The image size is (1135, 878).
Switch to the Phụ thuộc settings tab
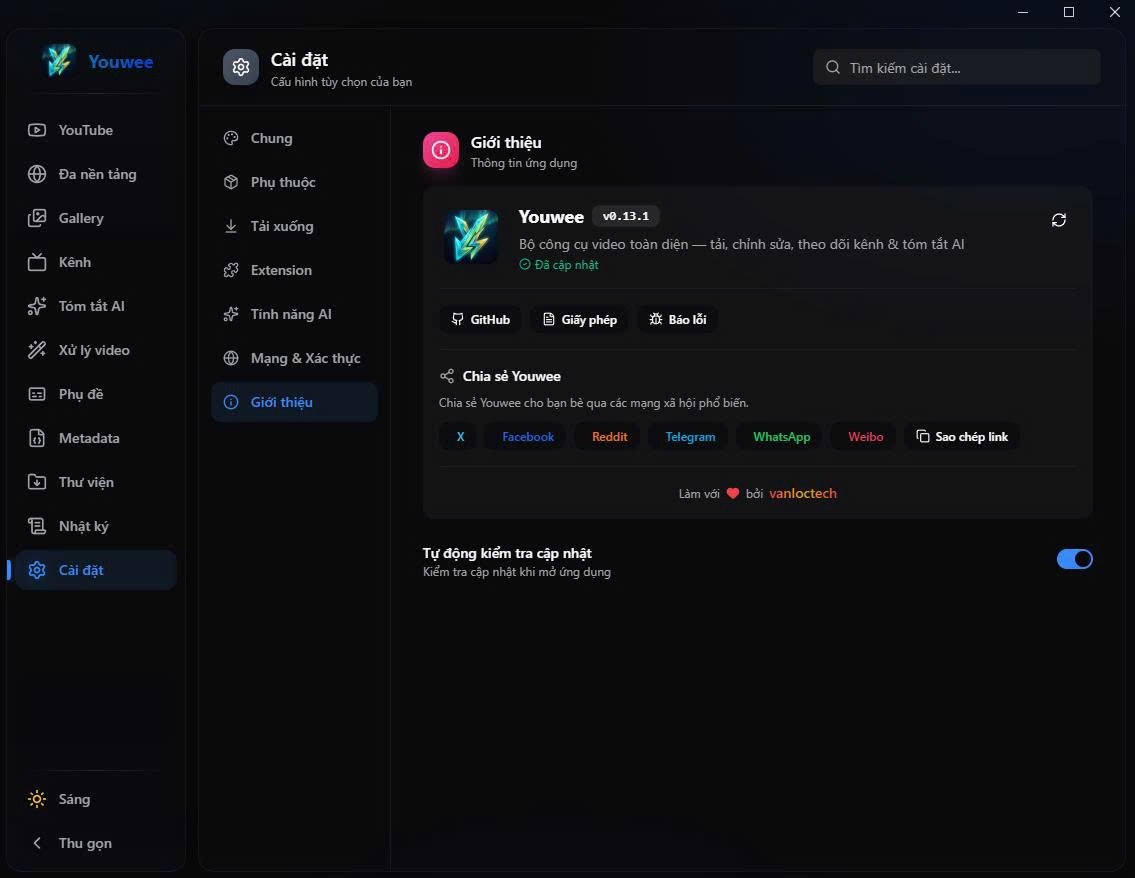(295, 182)
